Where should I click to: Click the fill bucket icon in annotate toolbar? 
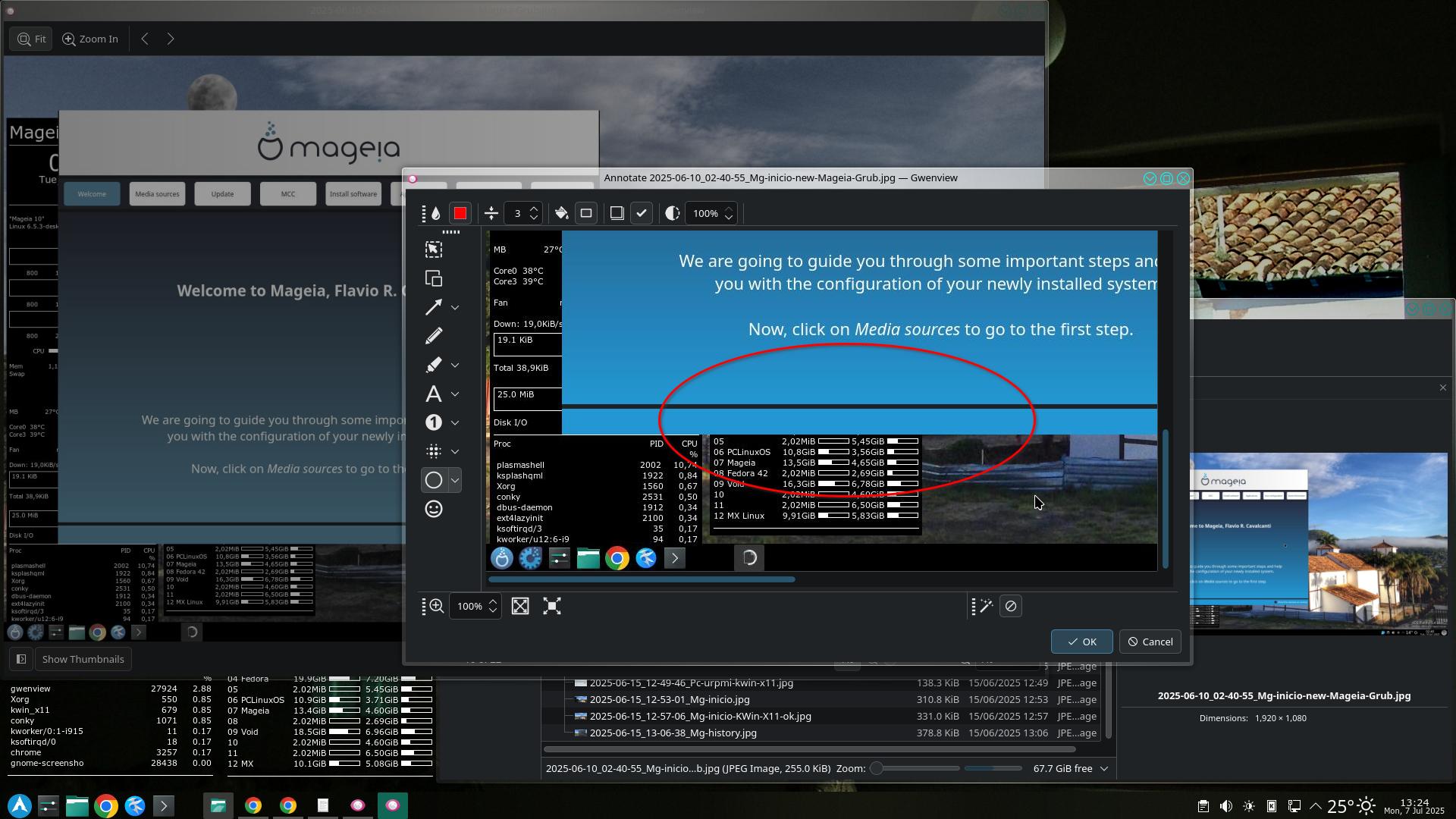(561, 213)
